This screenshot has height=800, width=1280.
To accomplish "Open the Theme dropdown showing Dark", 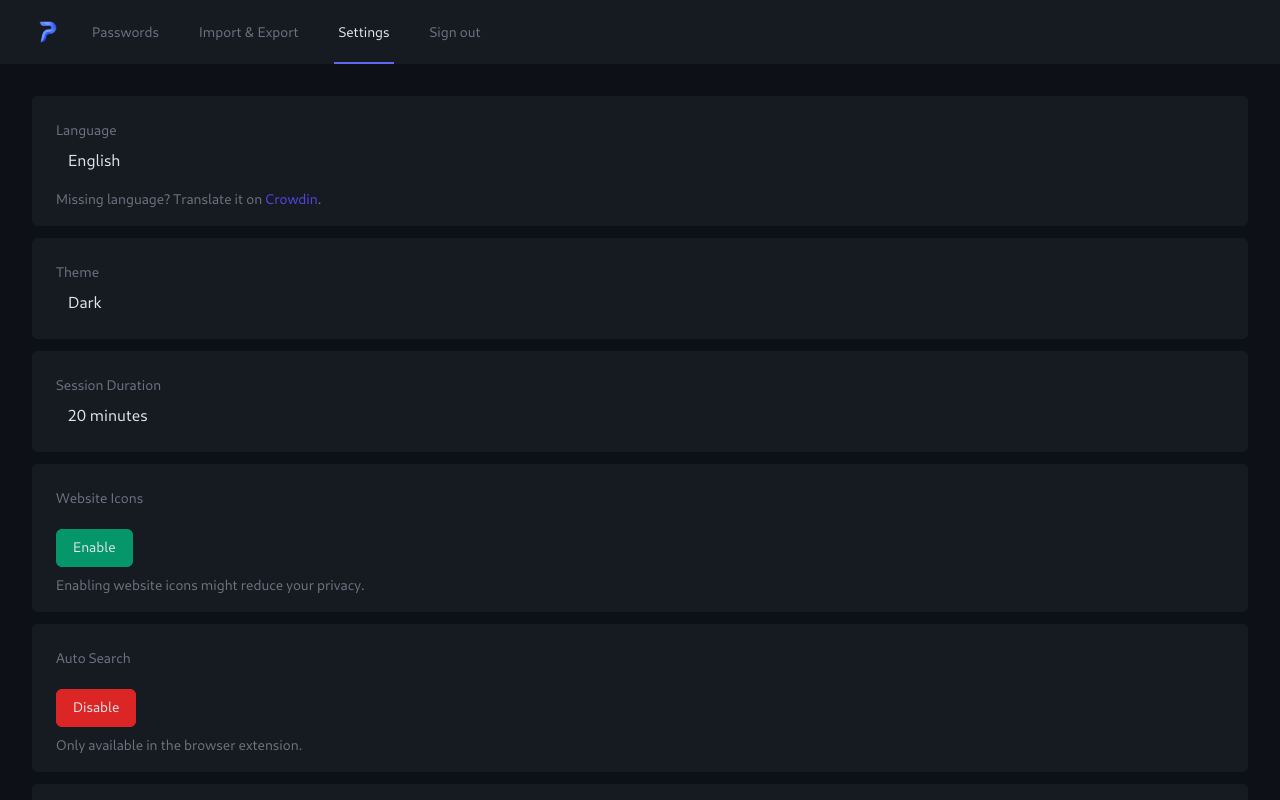I will coord(85,303).
